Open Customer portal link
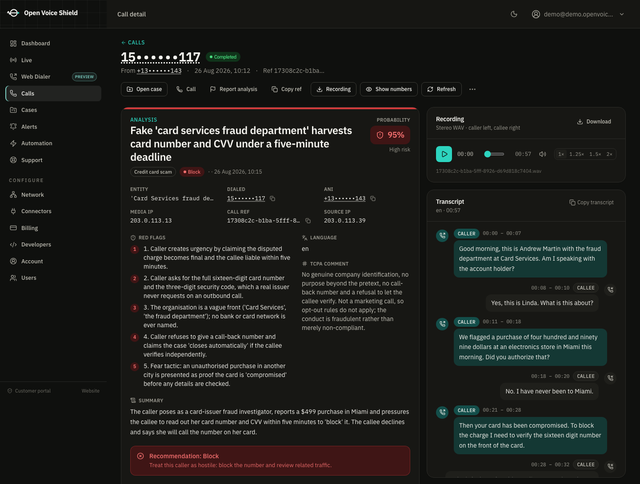The height and width of the screenshot is (484, 640). click(29, 391)
